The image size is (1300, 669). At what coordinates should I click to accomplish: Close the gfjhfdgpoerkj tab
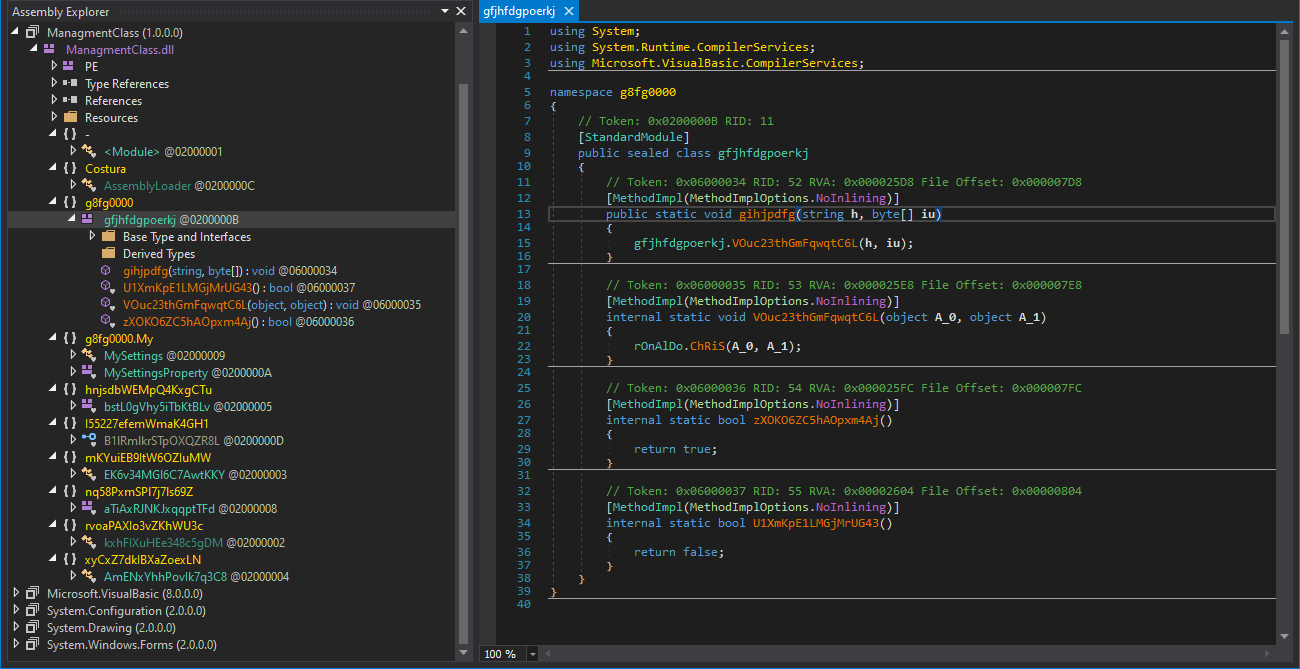pyautogui.click(x=571, y=11)
